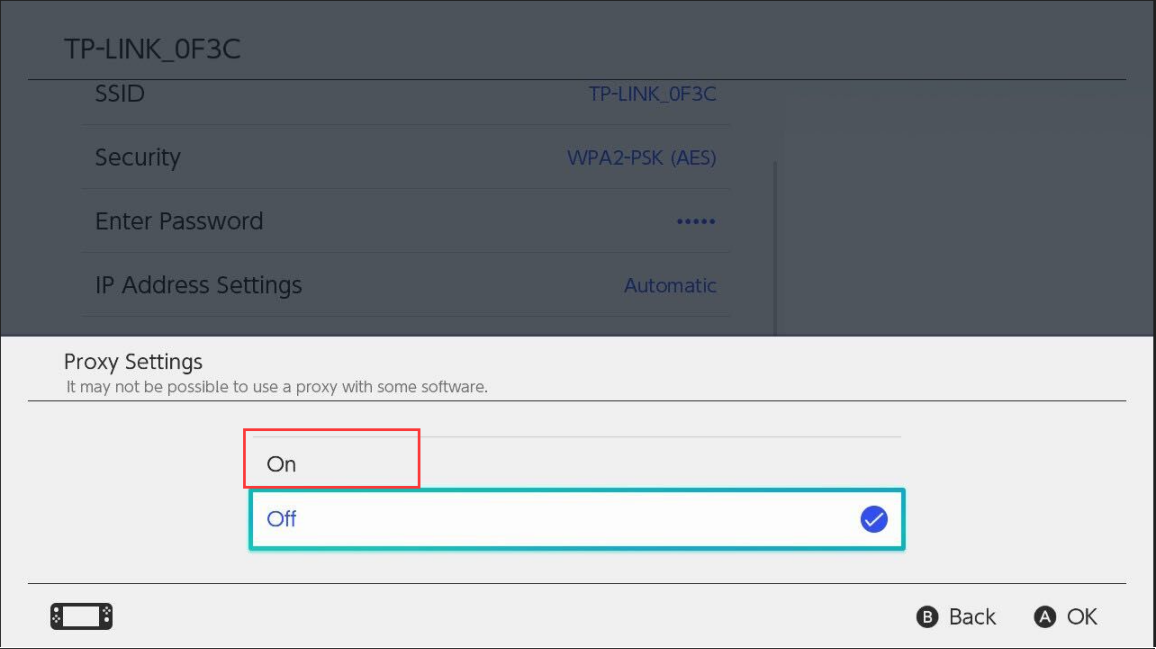The width and height of the screenshot is (1156, 649).
Task: Click the TP-LINK_0F3C SSID value
Action: [x=652, y=94]
